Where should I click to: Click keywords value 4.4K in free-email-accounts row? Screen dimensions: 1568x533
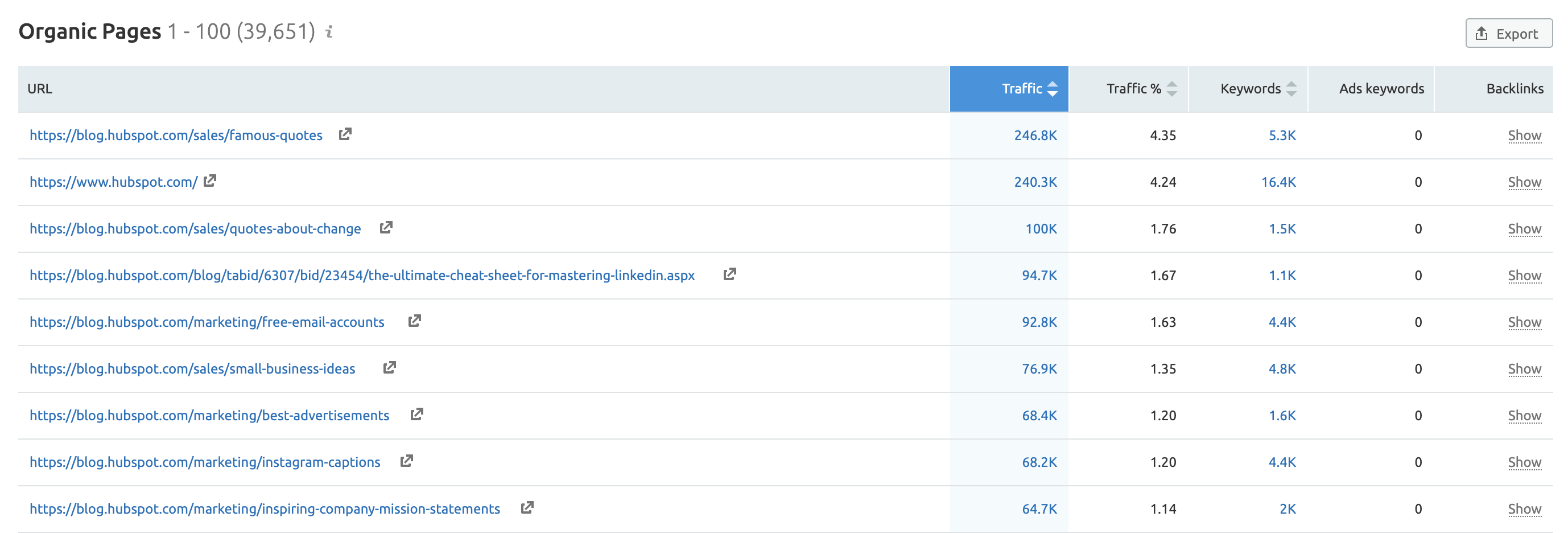pyautogui.click(x=1282, y=322)
